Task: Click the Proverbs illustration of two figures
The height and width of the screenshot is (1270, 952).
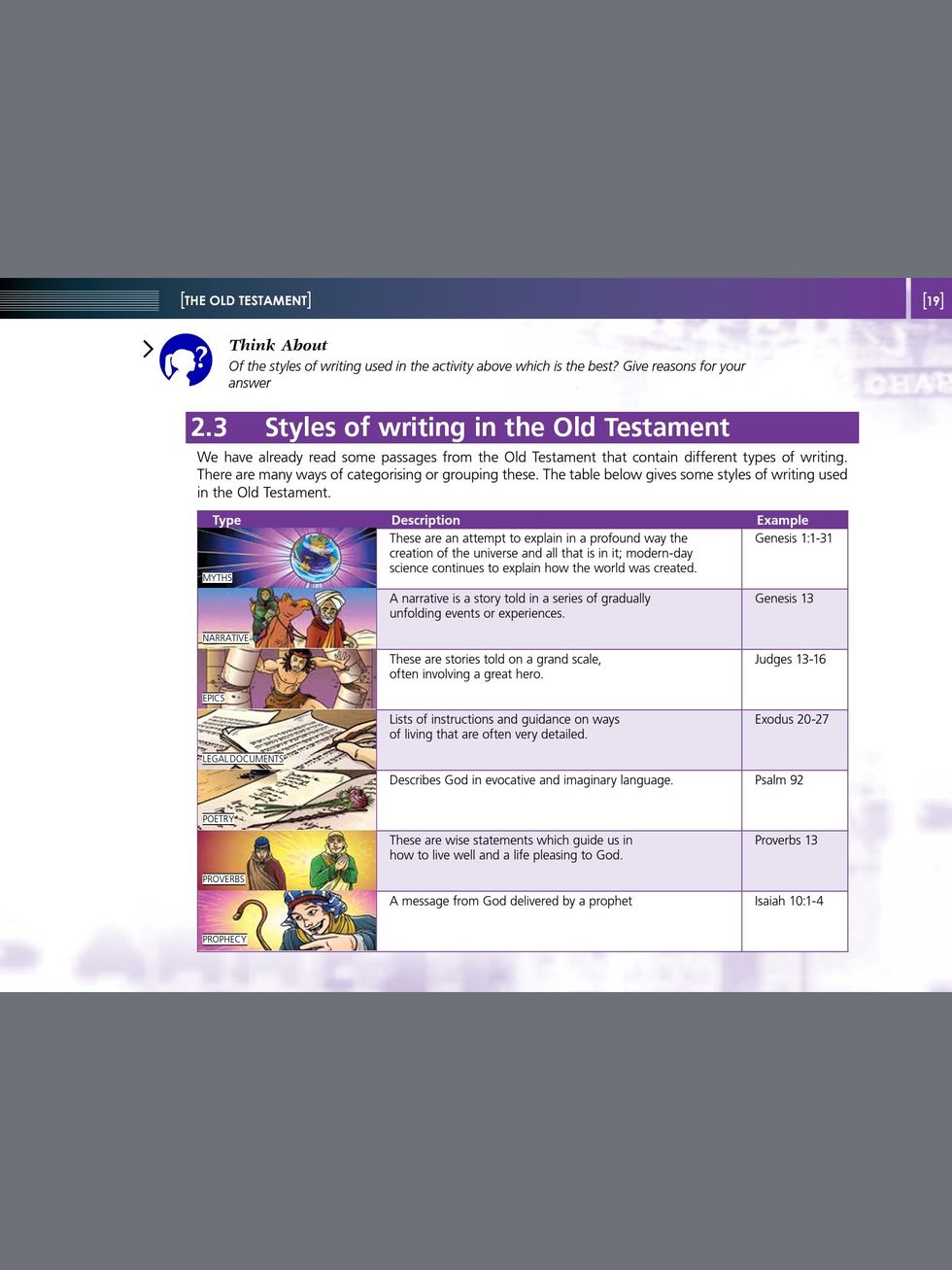Action: coord(287,860)
